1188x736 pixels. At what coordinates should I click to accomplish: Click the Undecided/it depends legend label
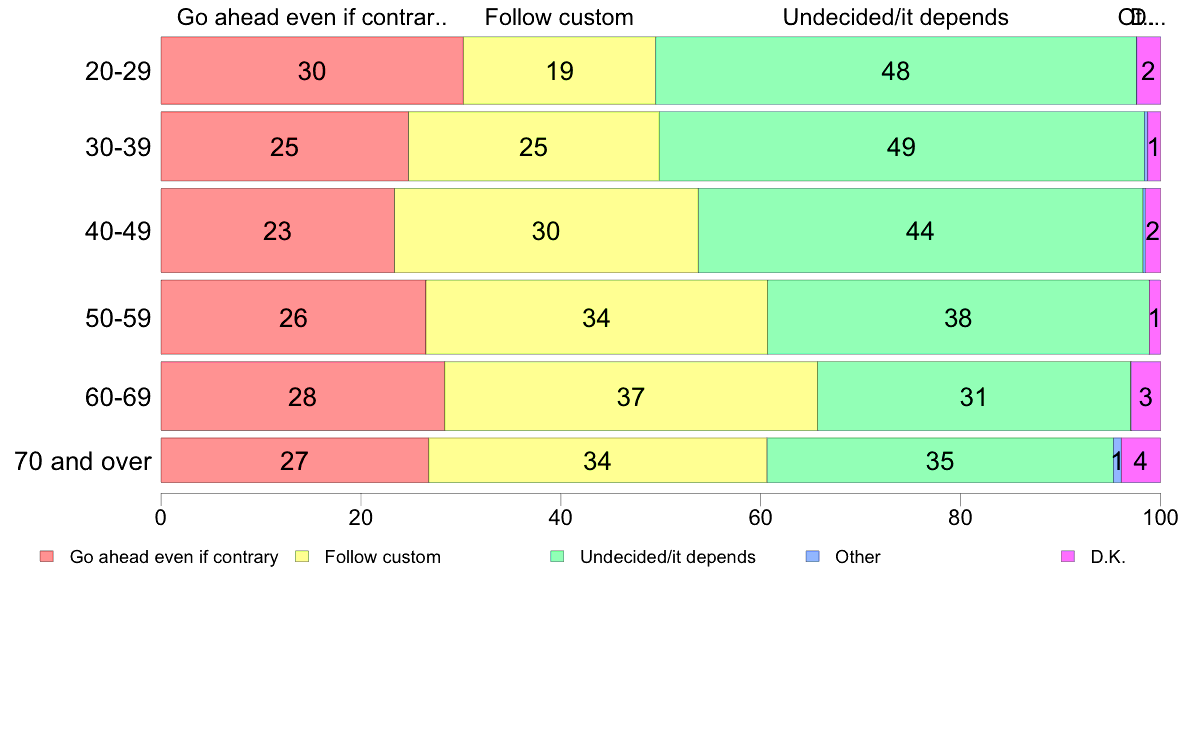point(667,557)
